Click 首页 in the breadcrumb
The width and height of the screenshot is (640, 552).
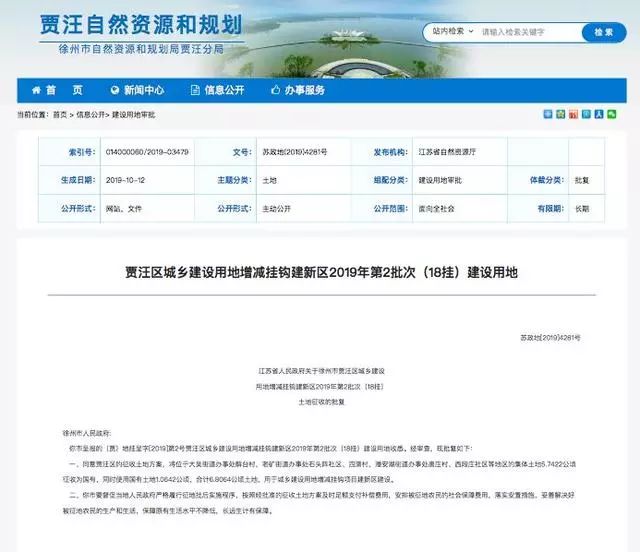click(60, 115)
